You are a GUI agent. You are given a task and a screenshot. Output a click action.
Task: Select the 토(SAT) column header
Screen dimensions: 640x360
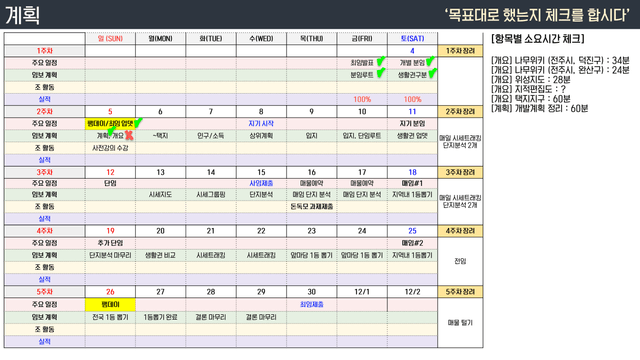(x=412, y=38)
